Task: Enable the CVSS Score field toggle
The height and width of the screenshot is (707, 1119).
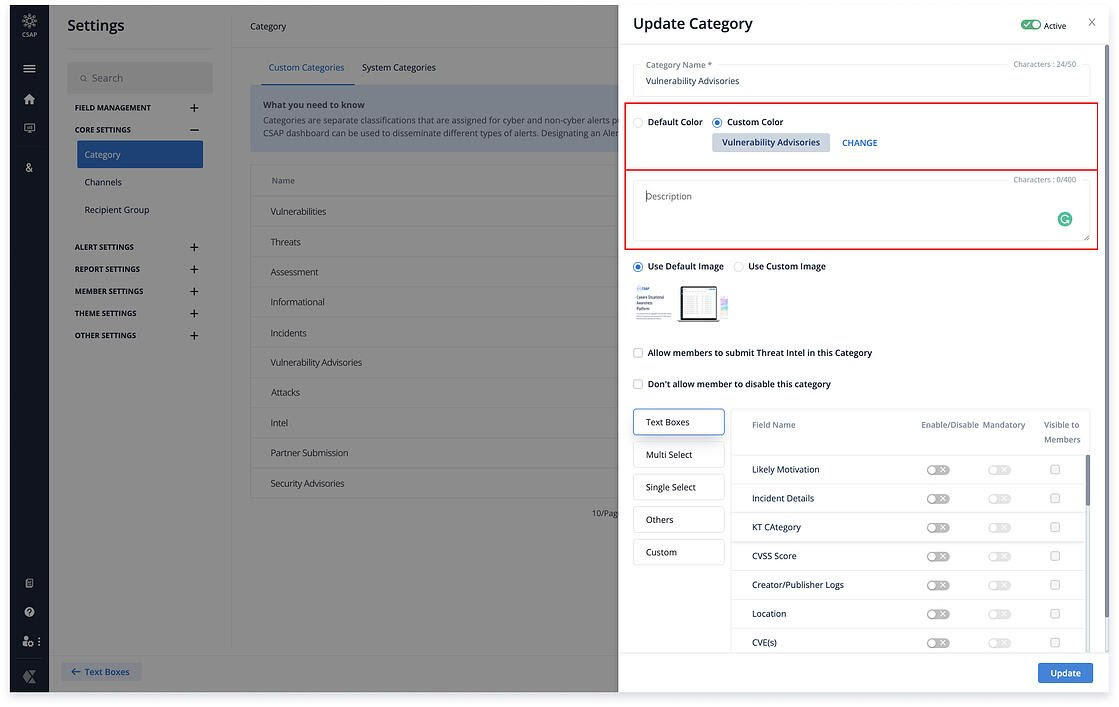Action: coord(937,556)
